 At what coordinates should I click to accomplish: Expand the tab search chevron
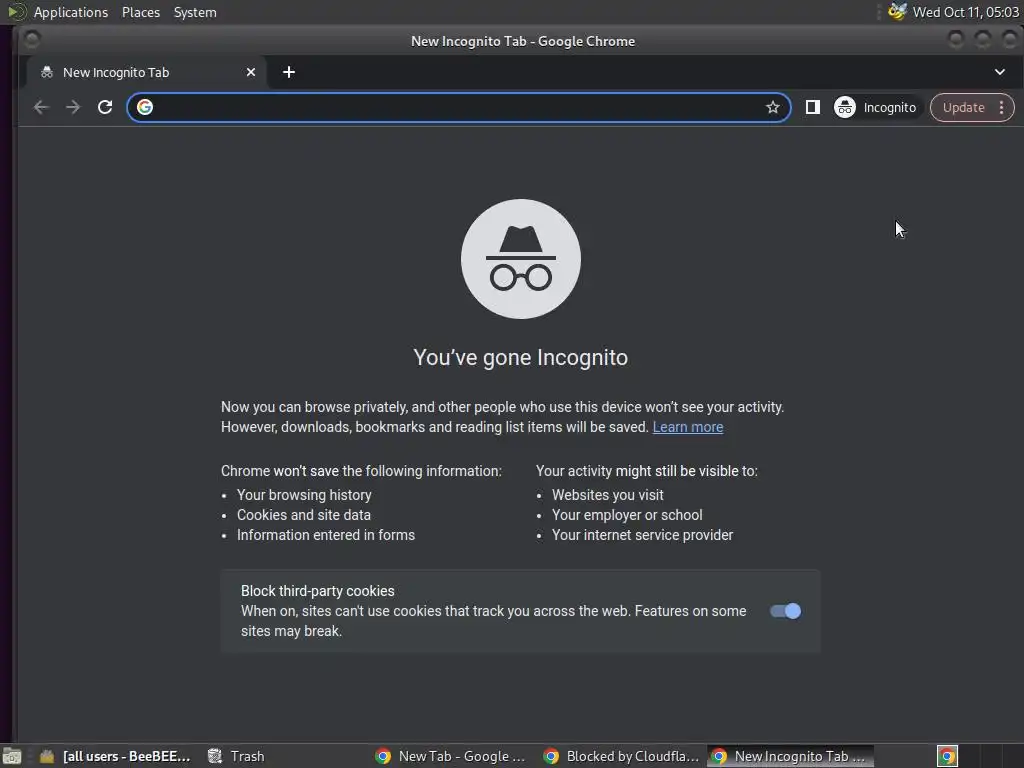tap(1000, 72)
